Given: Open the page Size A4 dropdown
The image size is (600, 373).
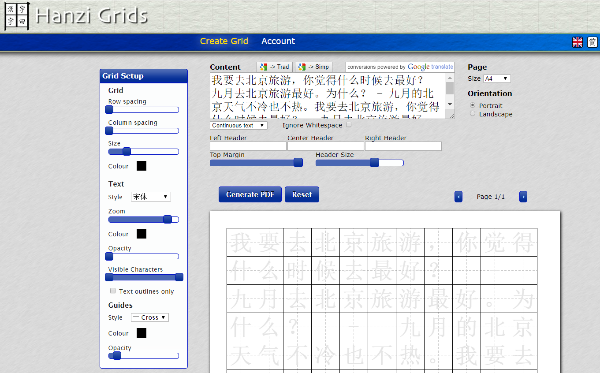Looking at the screenshot, I should click(497, 78).
